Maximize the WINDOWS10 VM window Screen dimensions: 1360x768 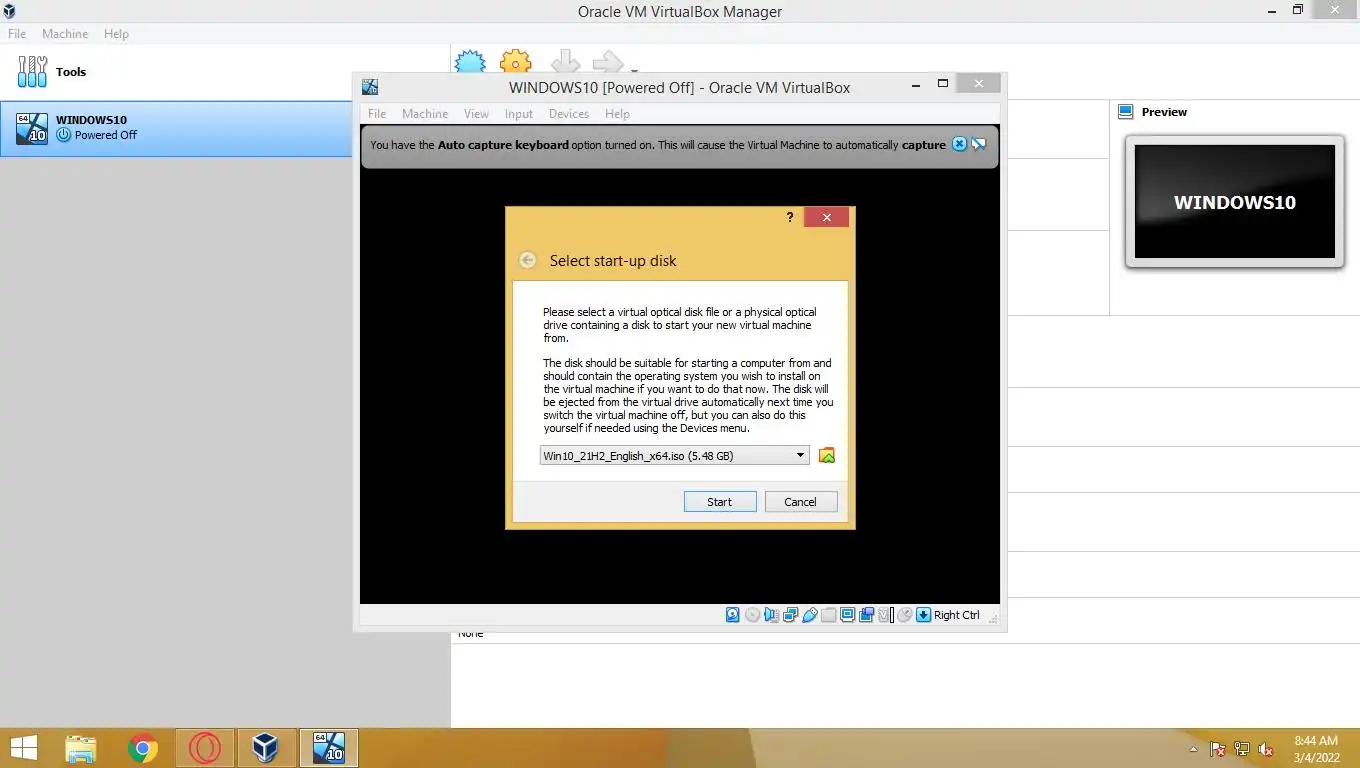pyautogui.click(x=942, y=85)
